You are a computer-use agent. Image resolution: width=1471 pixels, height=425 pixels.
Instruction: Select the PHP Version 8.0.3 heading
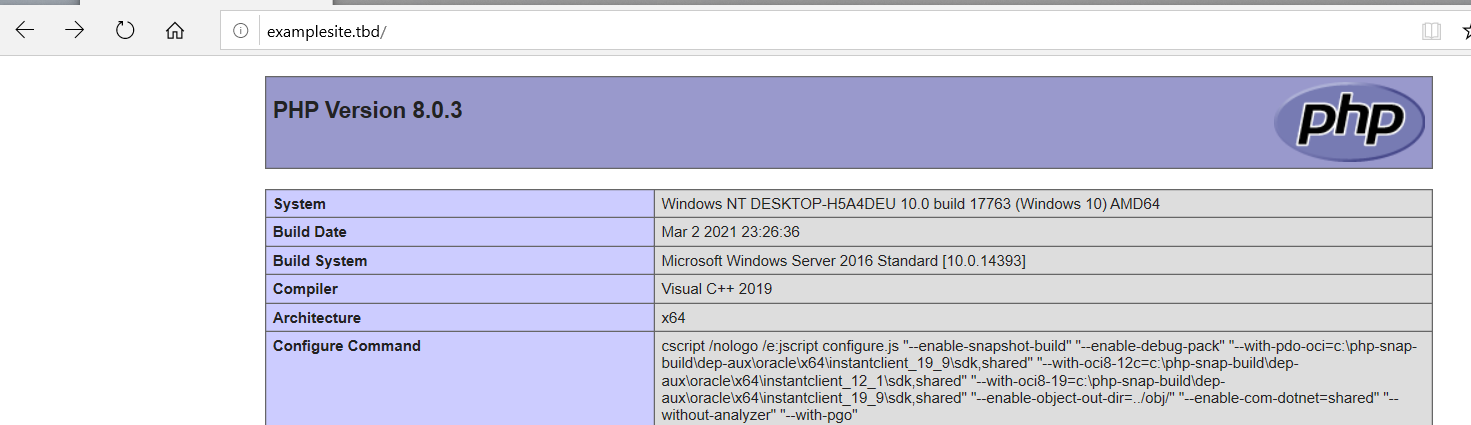click(368, 111)
